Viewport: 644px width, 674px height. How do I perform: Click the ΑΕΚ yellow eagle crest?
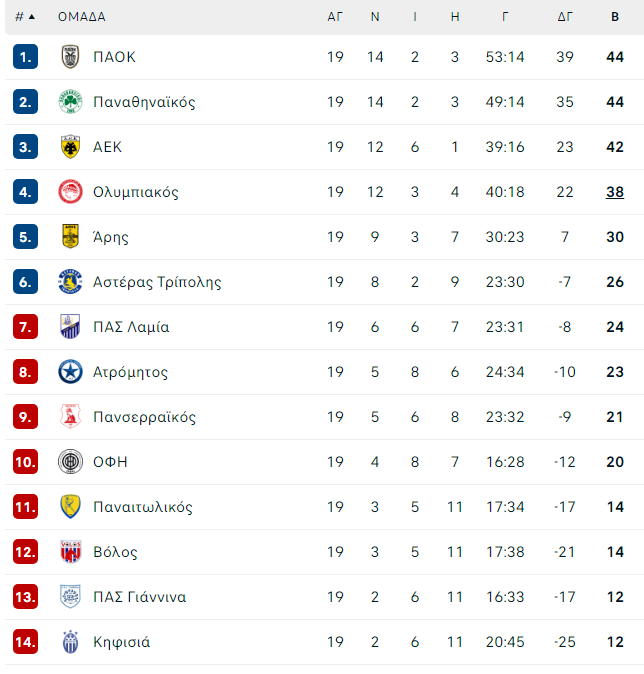(x=70, y=147)
